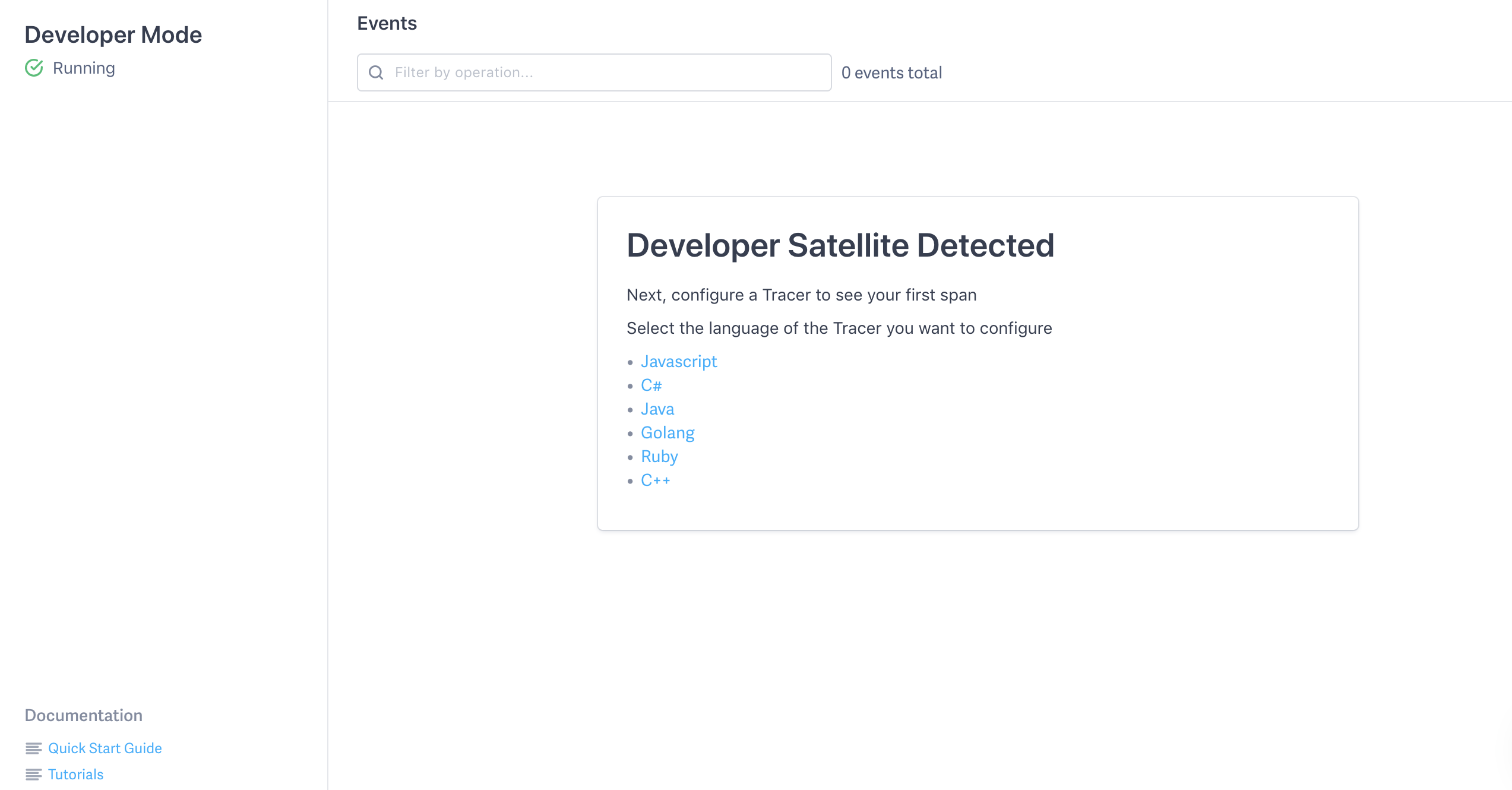1512x790 pixels.
Task: Open the Quick Start Guide link
Action: (x=105, y=748)
